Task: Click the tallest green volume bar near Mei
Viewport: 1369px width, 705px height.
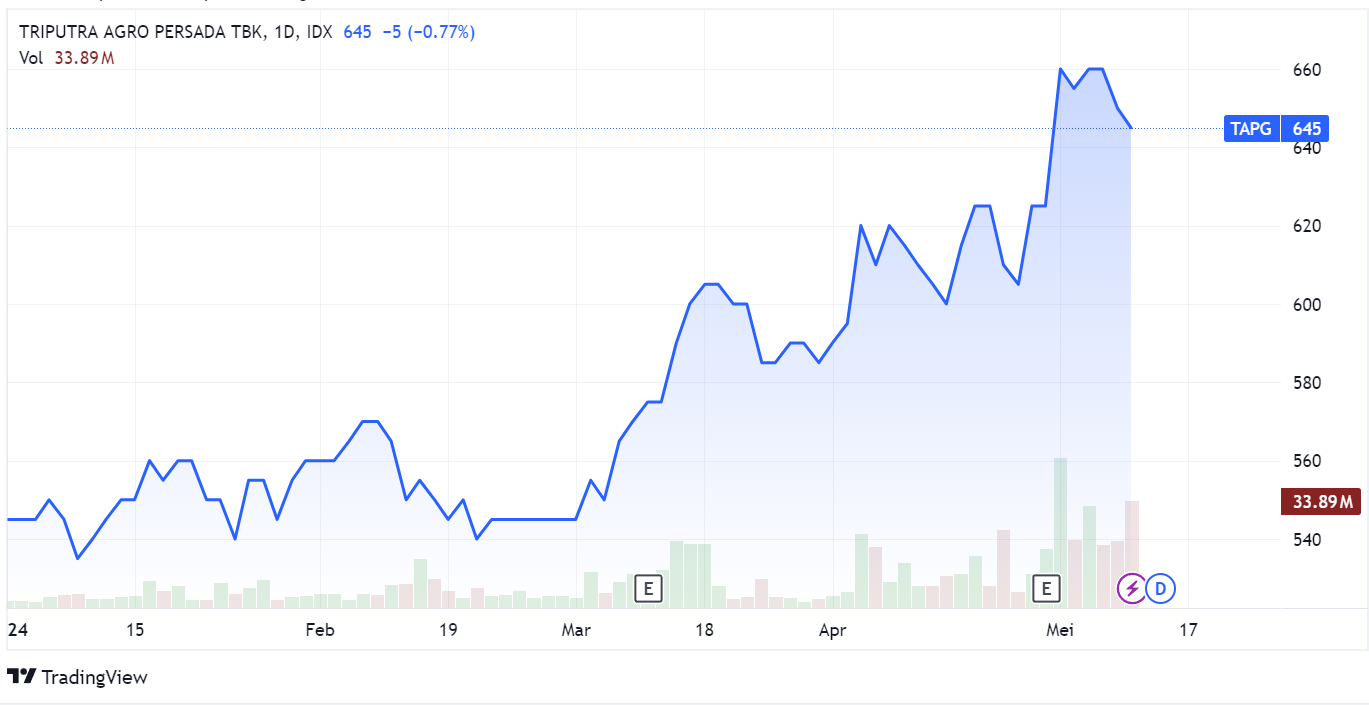Action: 1060,533
